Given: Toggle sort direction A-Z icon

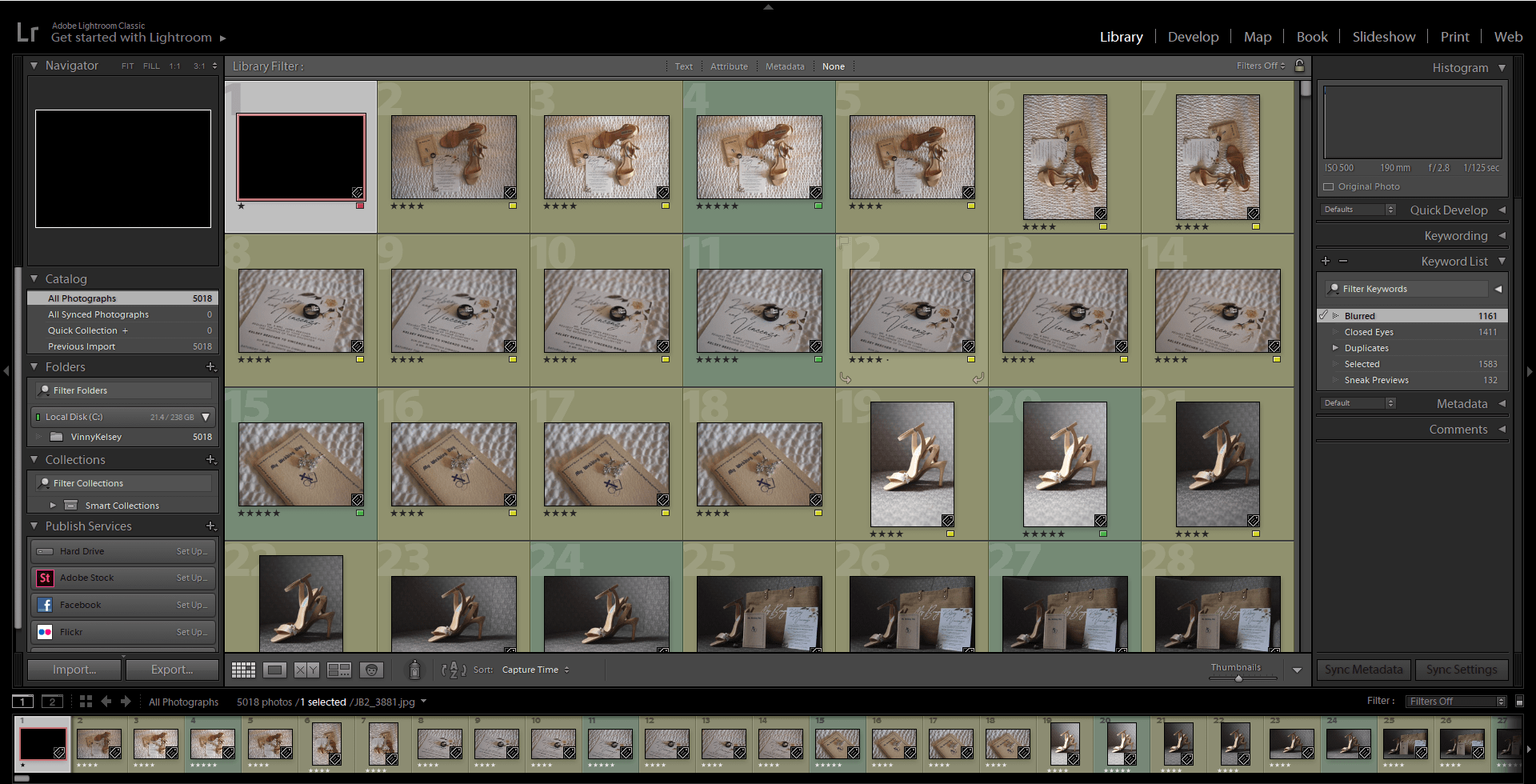Looking at the screenshot, I should (x=454, y=670).
